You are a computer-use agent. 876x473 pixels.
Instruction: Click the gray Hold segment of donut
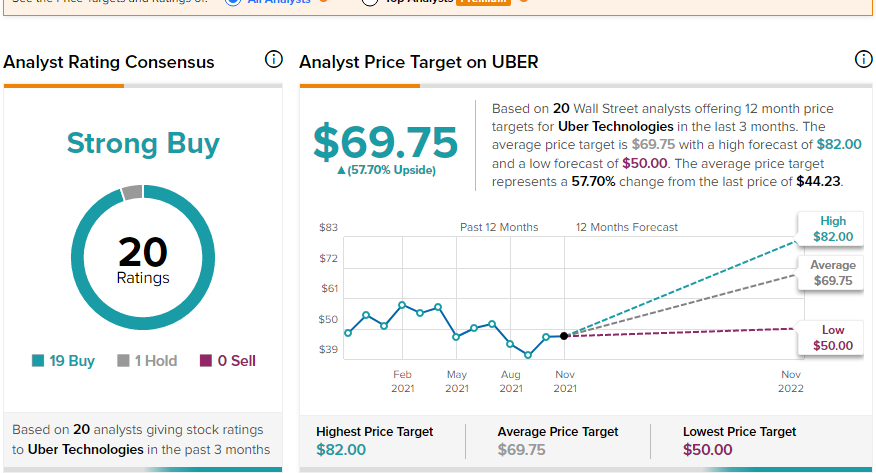click(132, 192)
